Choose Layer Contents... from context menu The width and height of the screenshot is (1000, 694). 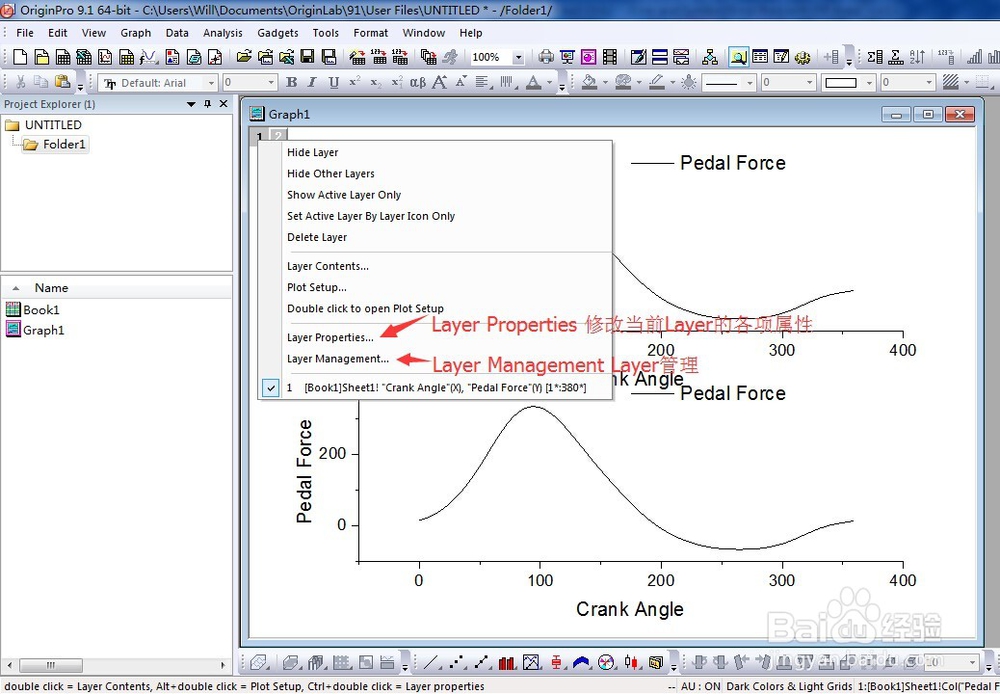(x=328, y=266)
